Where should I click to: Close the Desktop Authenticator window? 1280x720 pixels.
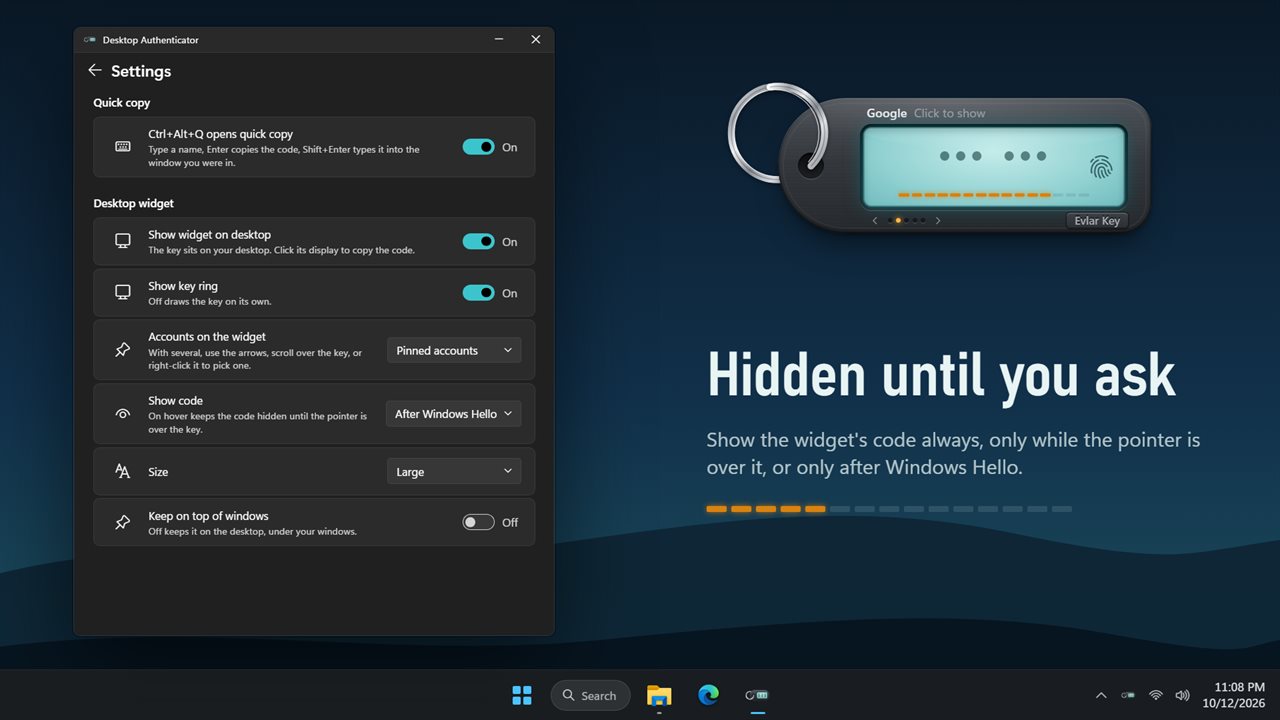click(x=536, y=40)
